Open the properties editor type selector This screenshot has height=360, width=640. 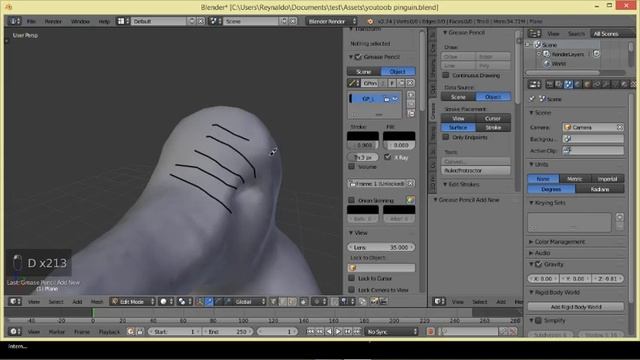[x=534, y=84]
